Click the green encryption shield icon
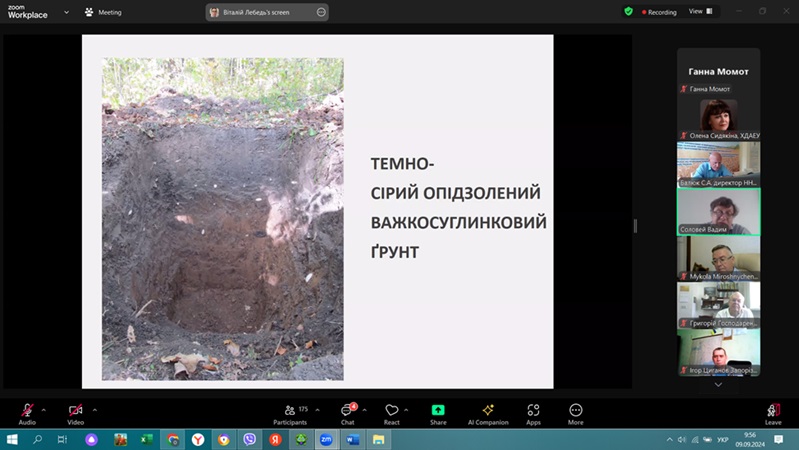 coord(628,11)
